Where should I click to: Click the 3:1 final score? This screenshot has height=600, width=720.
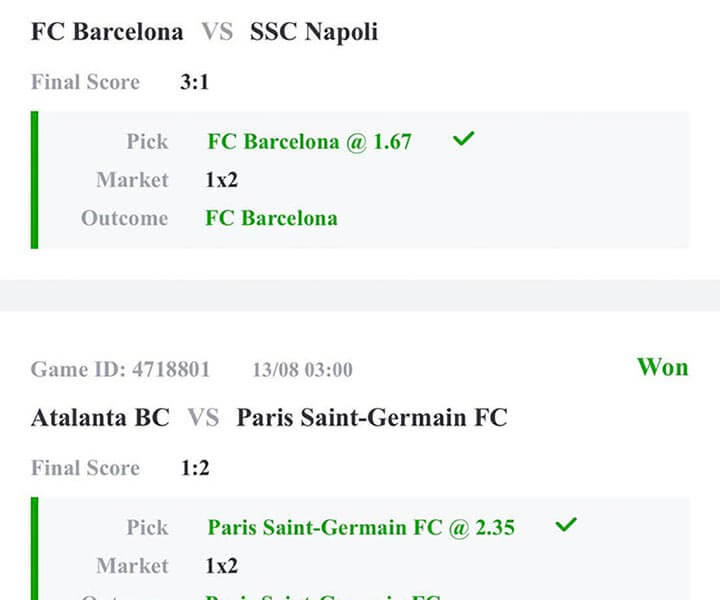[194, 83]
